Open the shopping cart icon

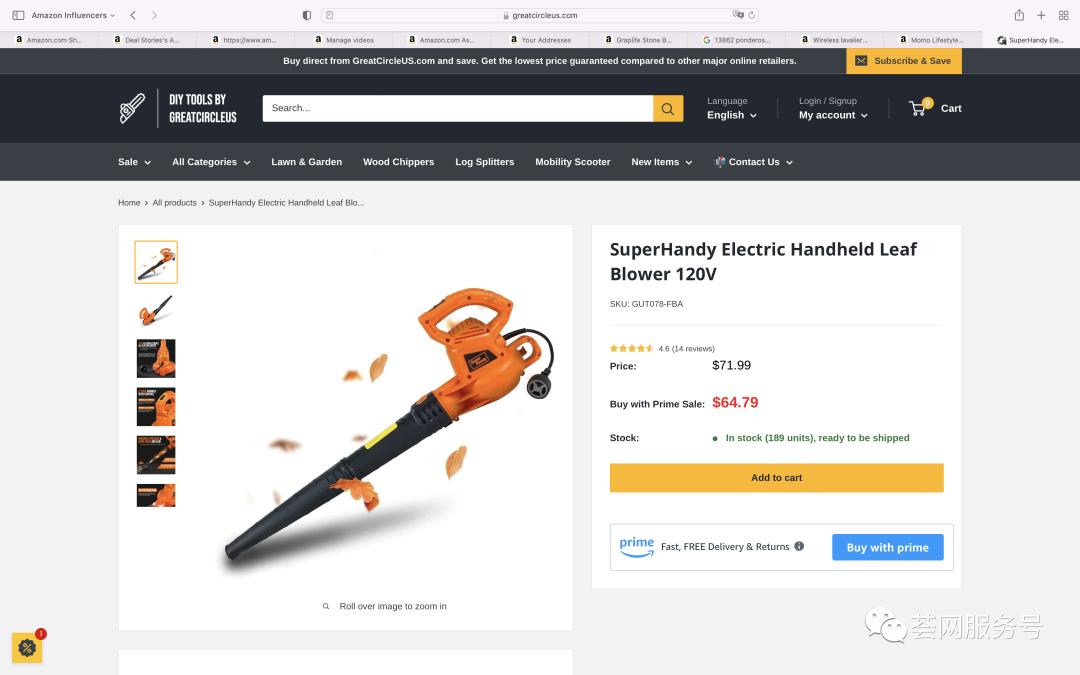[918, 108]
